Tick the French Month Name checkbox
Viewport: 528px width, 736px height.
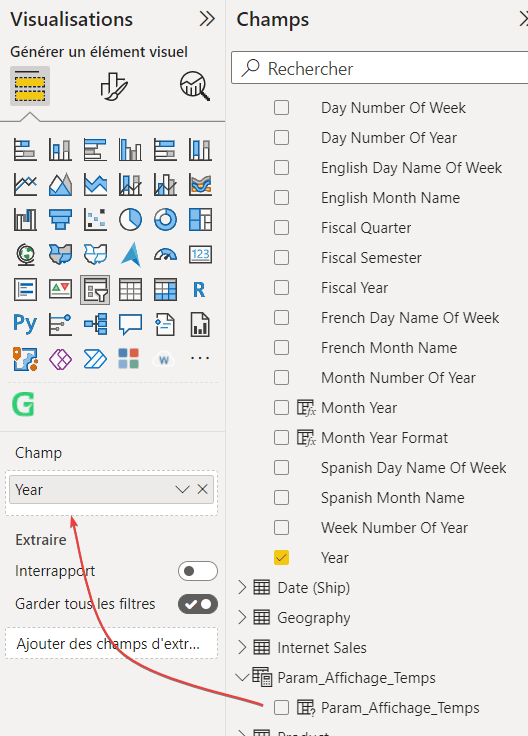281,348
